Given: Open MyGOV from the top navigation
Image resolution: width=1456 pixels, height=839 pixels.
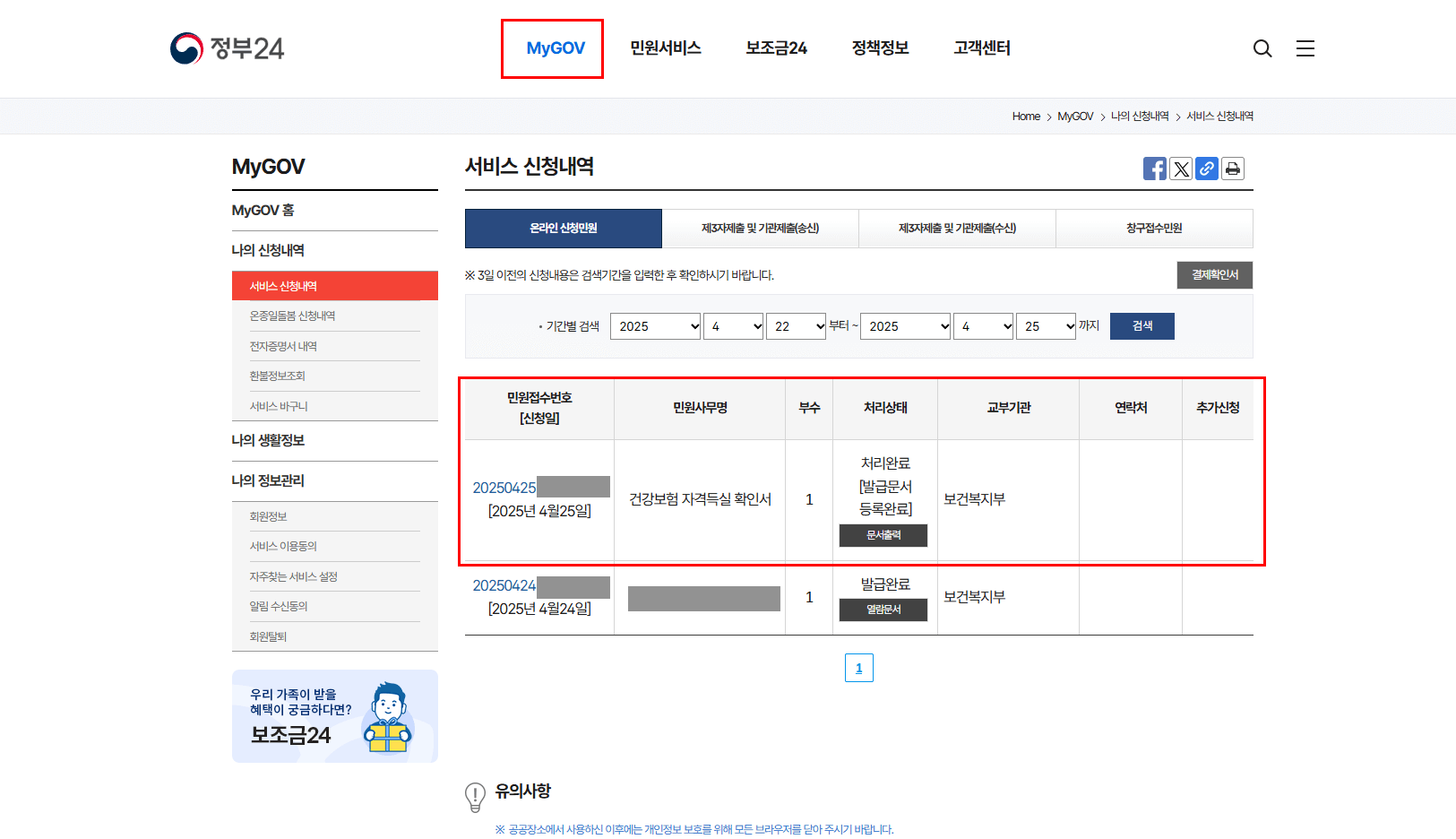Looking at the screenshot, I should pos(552,48).
